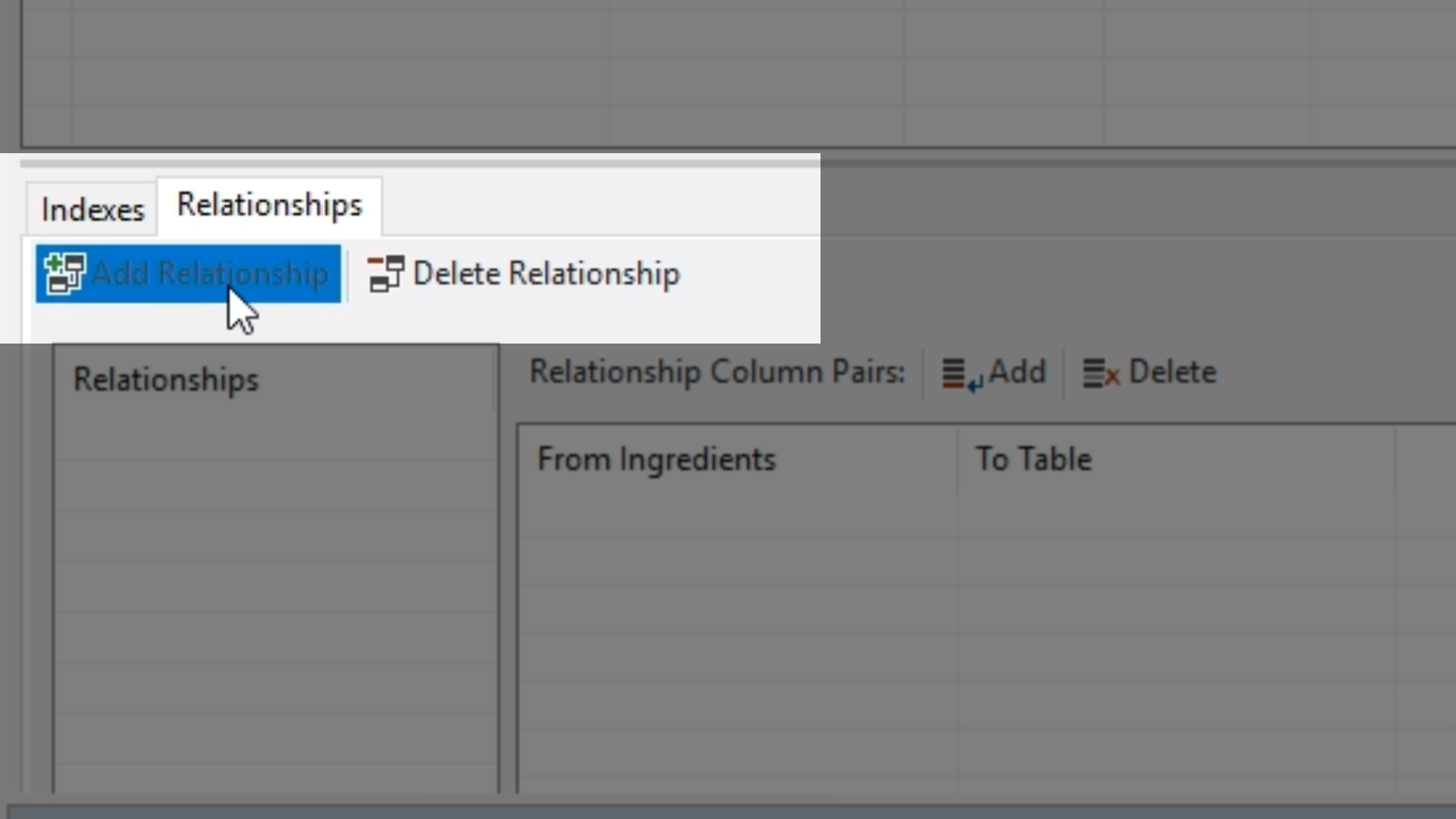Click the Add text beside Column Pairs
This screenshot has height=819, width=1456.
tap(1017, 372)
